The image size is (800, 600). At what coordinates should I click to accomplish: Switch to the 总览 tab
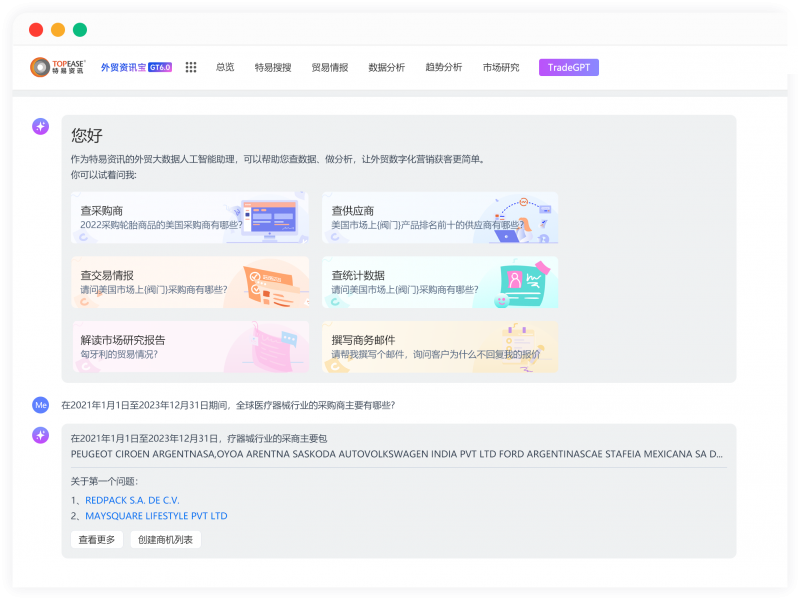pyautogui.click(x=225, y=67)
